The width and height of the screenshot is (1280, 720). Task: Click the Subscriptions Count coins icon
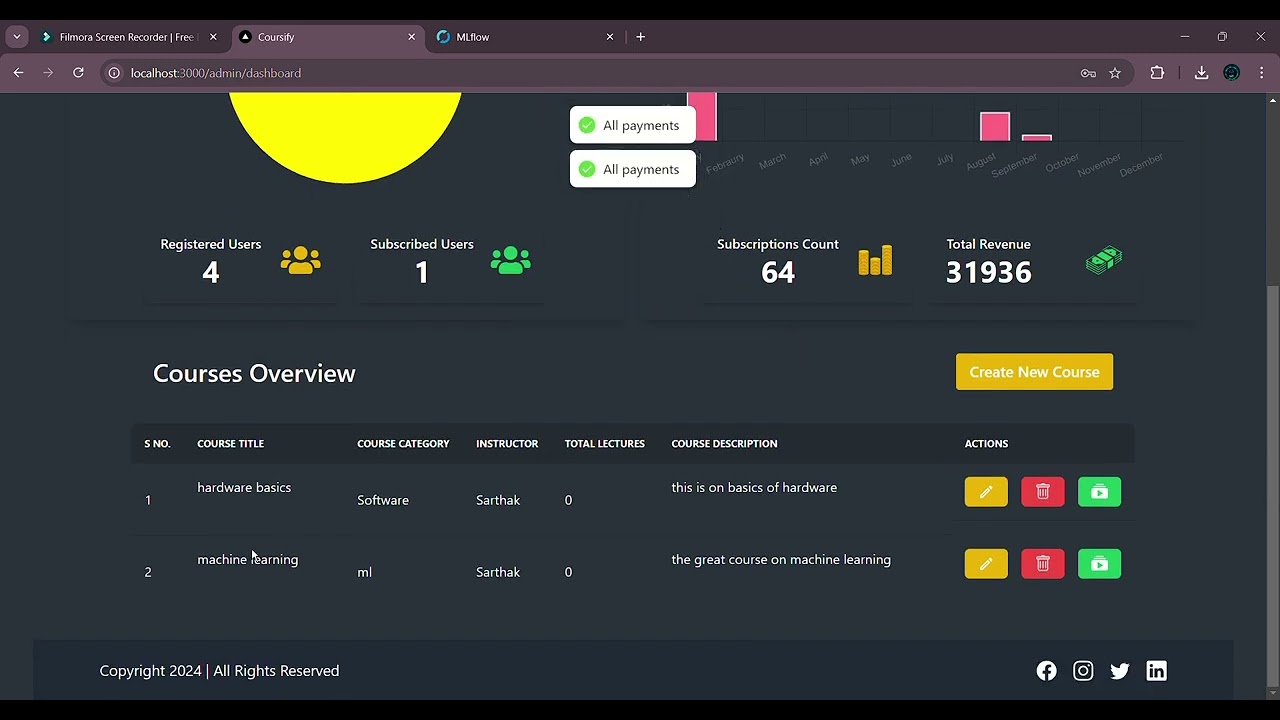875,260
